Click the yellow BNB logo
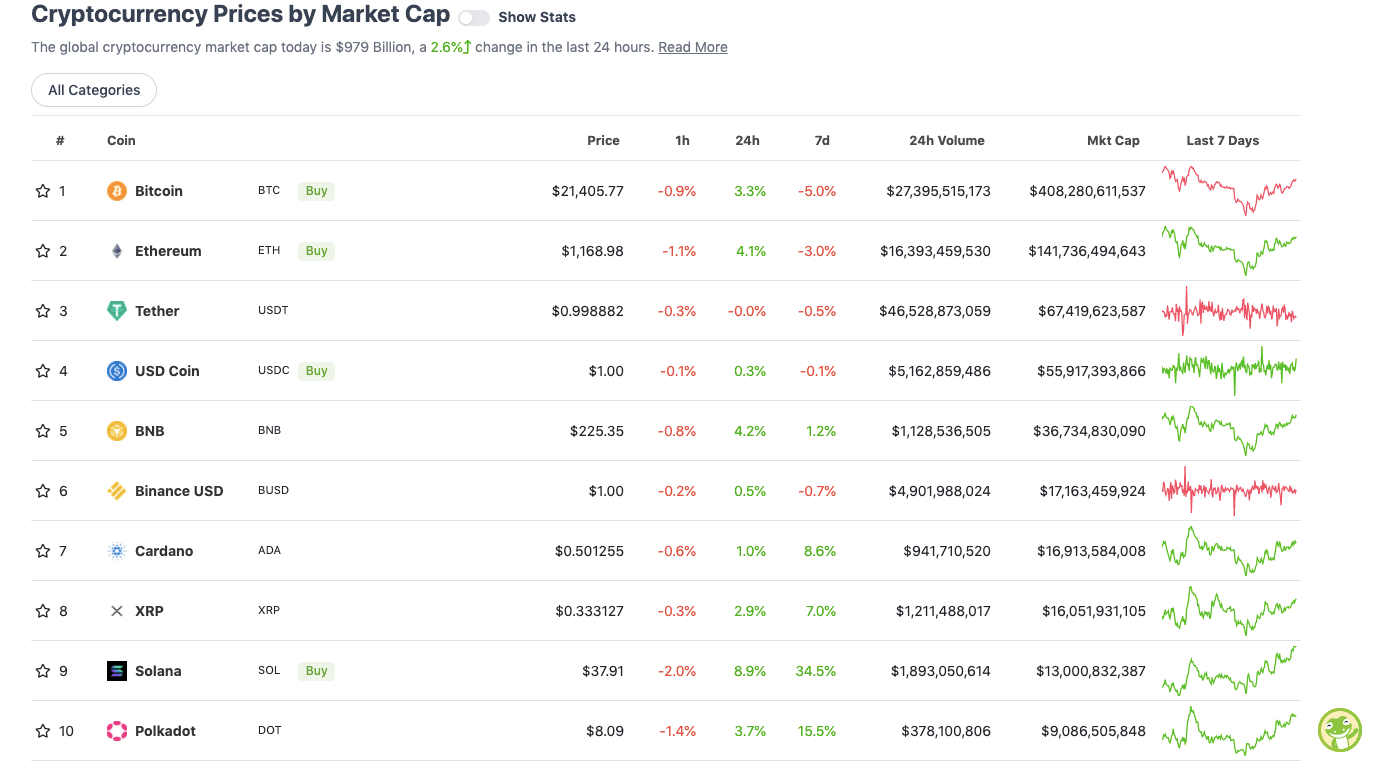 tap(117, 431)
